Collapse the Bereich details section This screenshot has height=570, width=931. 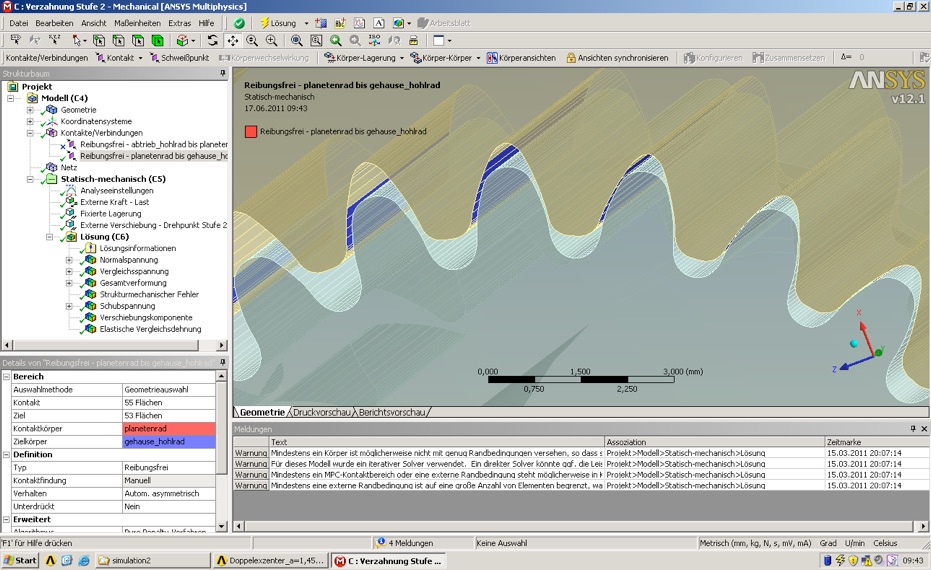7,376
